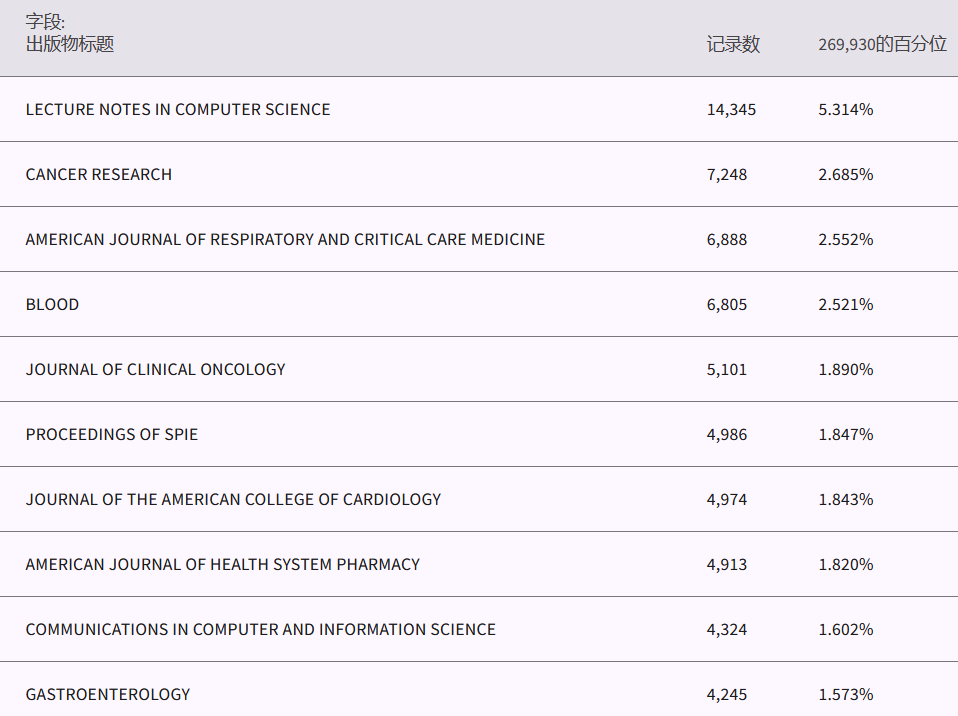Click the 269,930的百分位 column header

[882, 45]
